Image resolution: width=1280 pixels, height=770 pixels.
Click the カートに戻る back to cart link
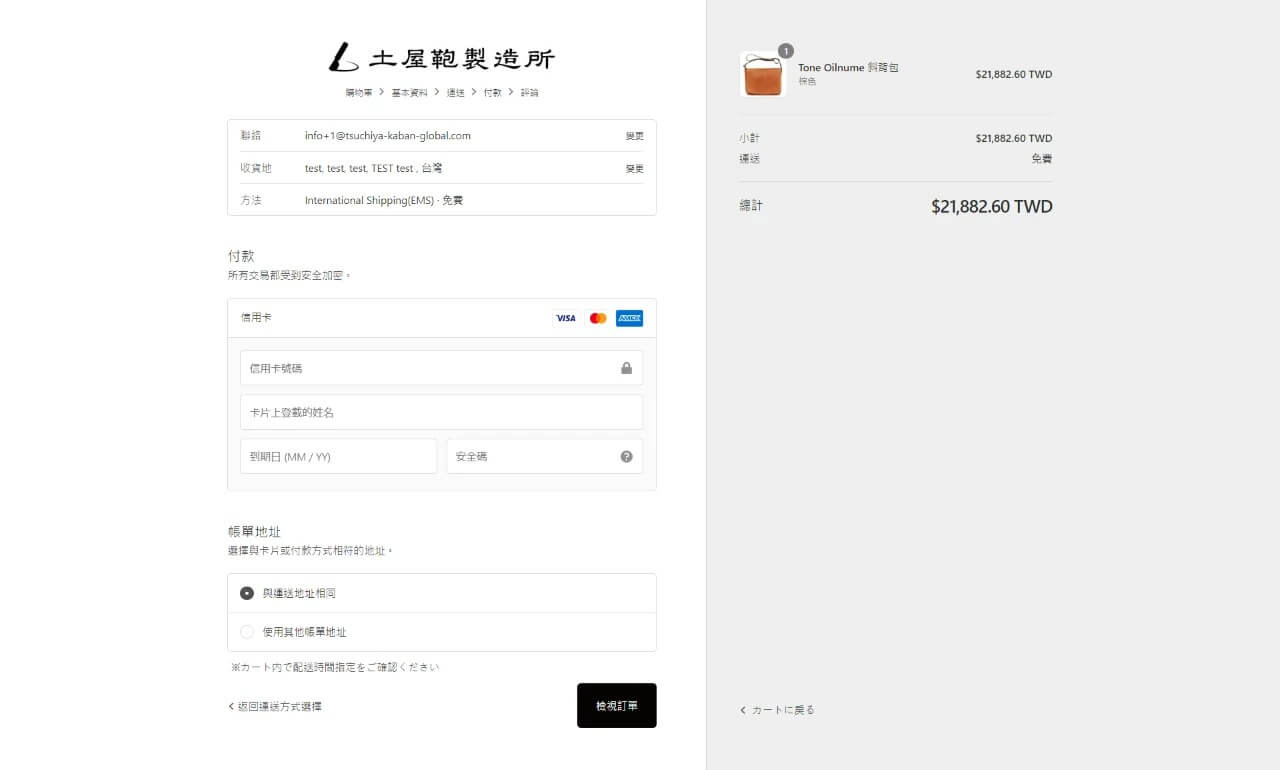[x=777, y=710]
